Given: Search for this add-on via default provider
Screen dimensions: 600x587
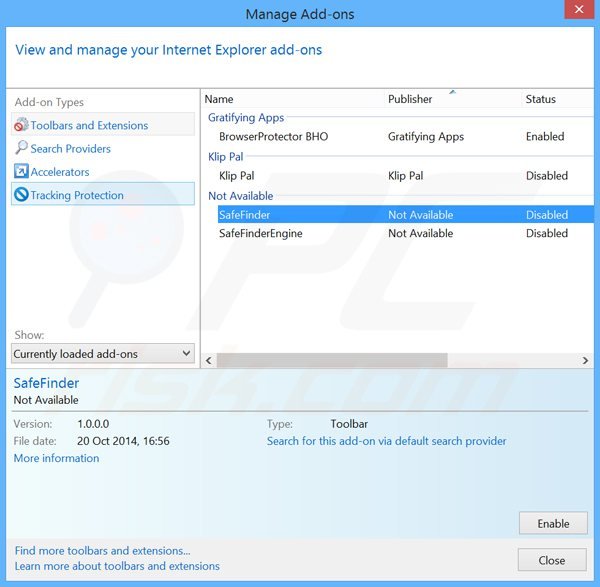Looking at the screenshot, I should [x=386, y=441].
